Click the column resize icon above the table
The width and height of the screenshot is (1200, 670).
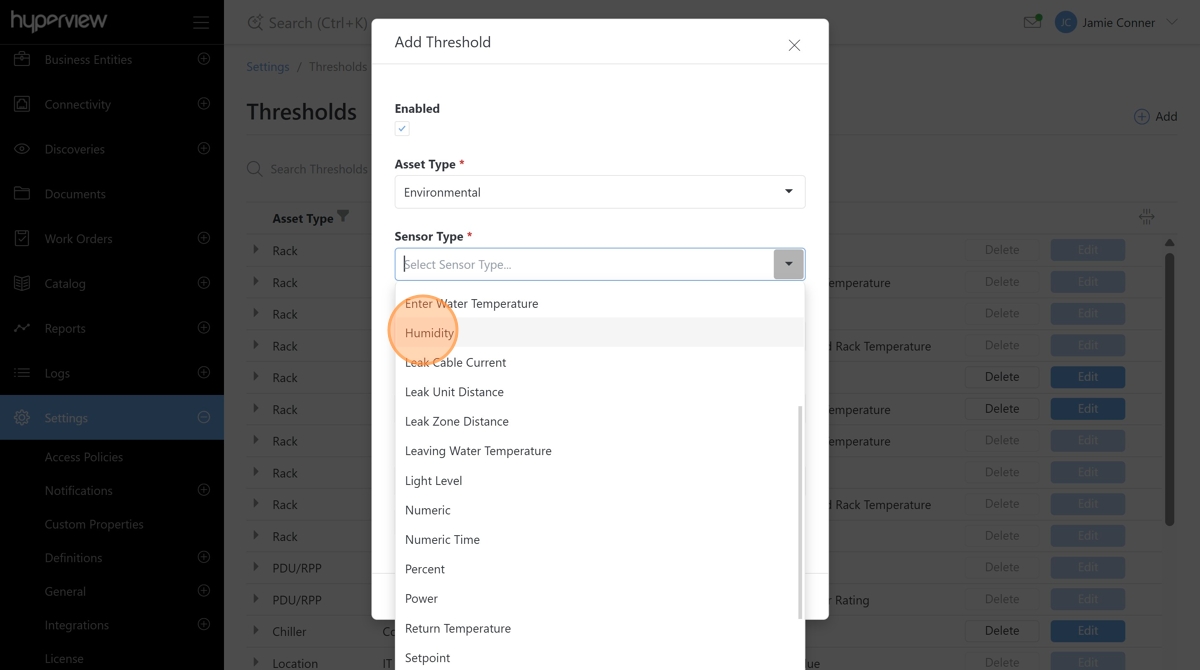(1146, 217)
